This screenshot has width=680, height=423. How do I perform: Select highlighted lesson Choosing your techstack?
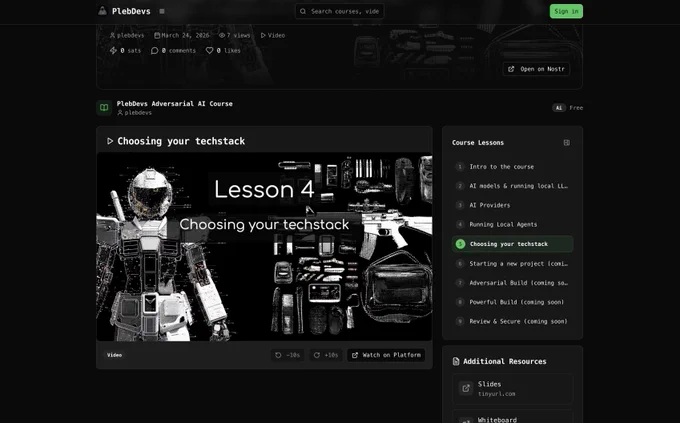[512, 244]
